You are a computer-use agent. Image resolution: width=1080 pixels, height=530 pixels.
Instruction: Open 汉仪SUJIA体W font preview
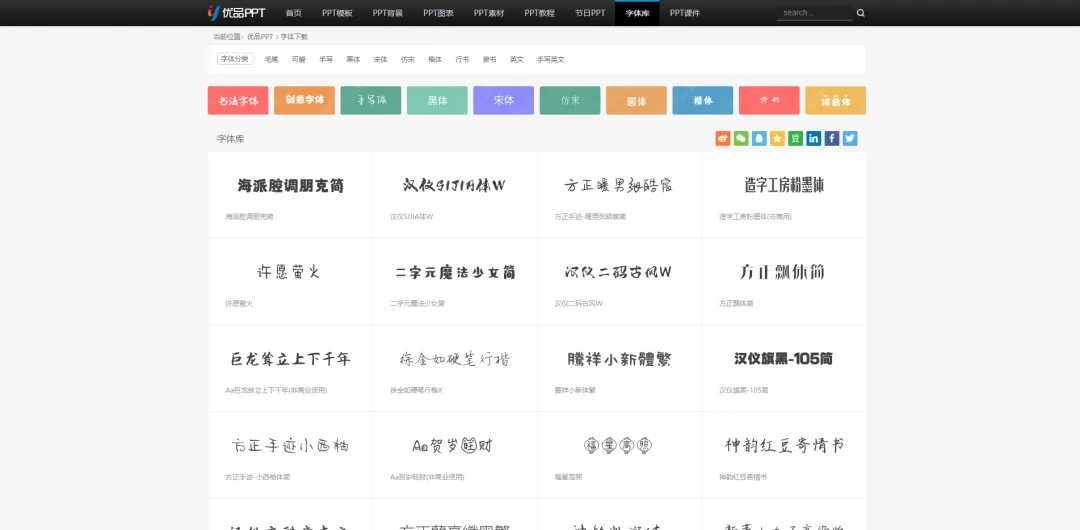pyautogui.click(x=455, y=185)
